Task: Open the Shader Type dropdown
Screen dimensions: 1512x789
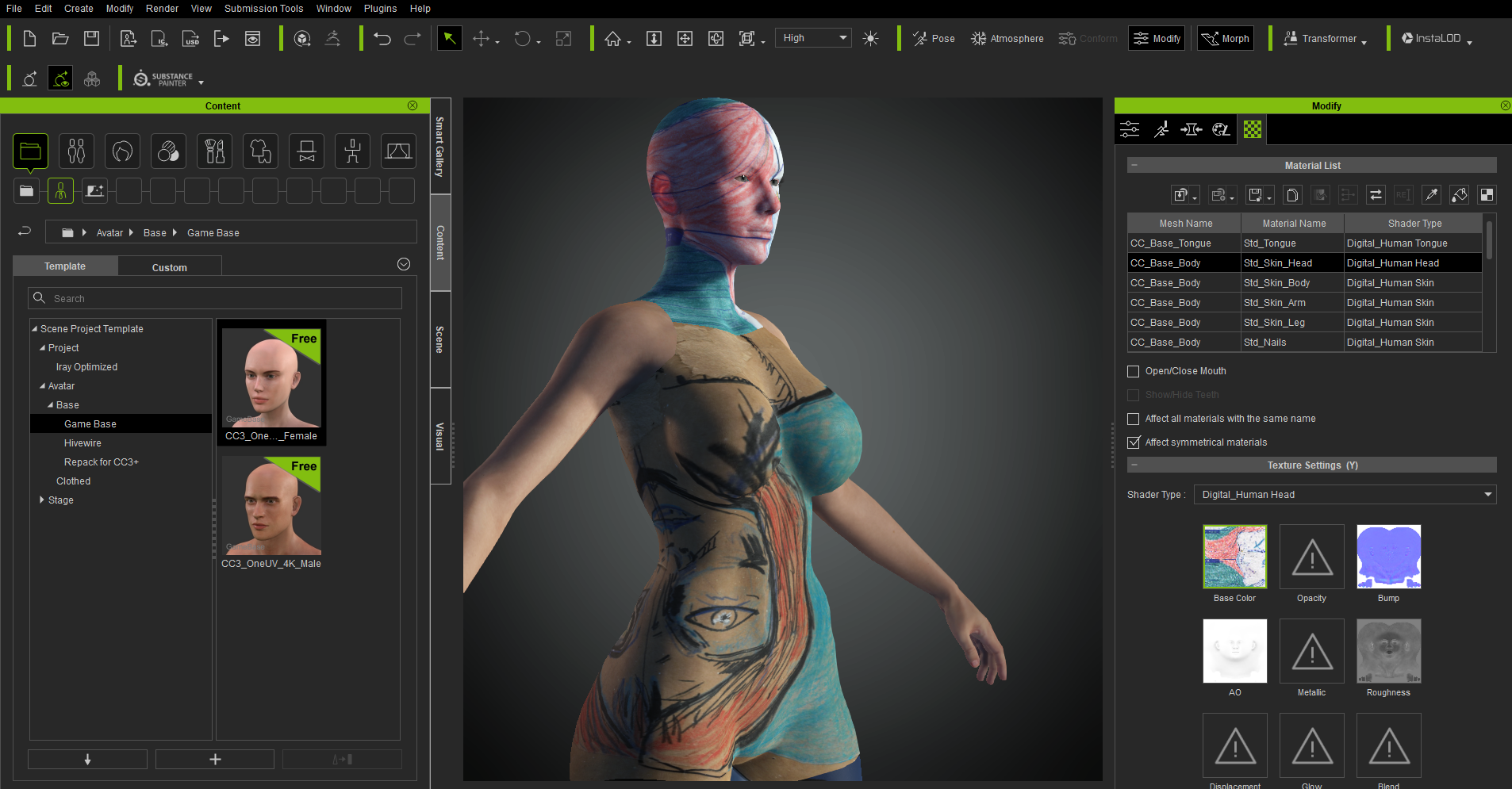Action: [x=1345, y=495]
